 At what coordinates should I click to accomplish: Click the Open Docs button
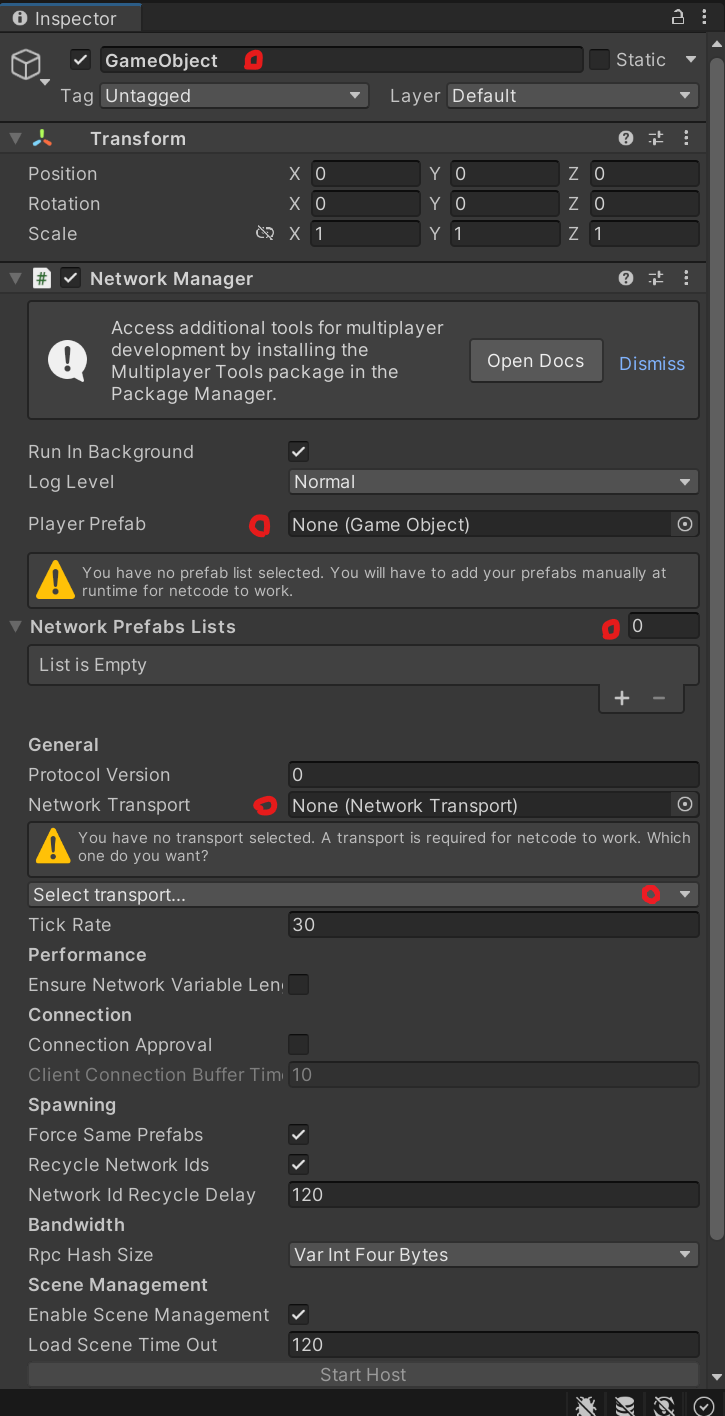pyautogui.click(x=536, y=361)
